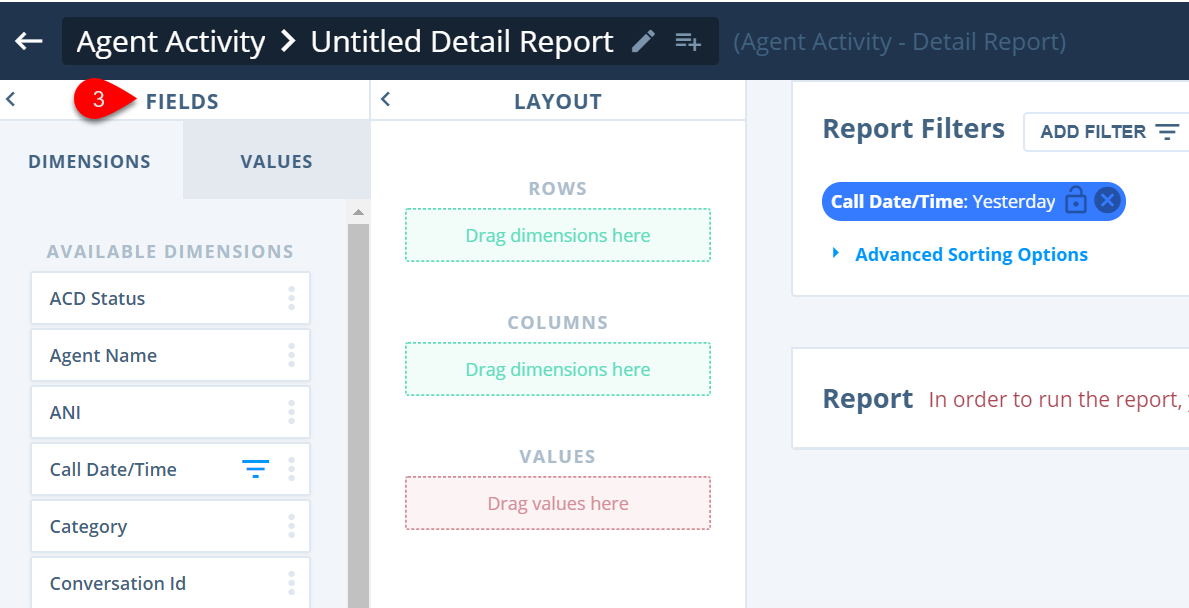
Task: Open ACD Status dimension options menu
Action: (291, 298)
